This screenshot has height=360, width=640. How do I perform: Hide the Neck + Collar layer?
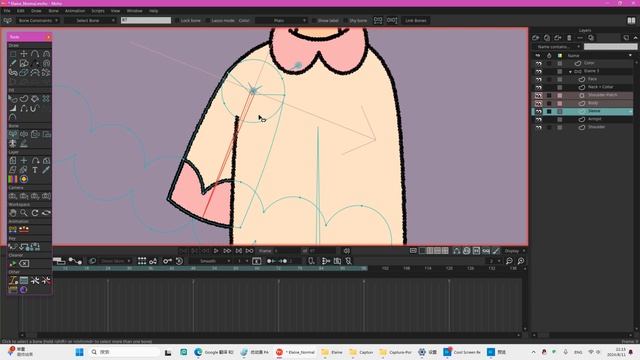pyautogui.click(x=538, y=87)
